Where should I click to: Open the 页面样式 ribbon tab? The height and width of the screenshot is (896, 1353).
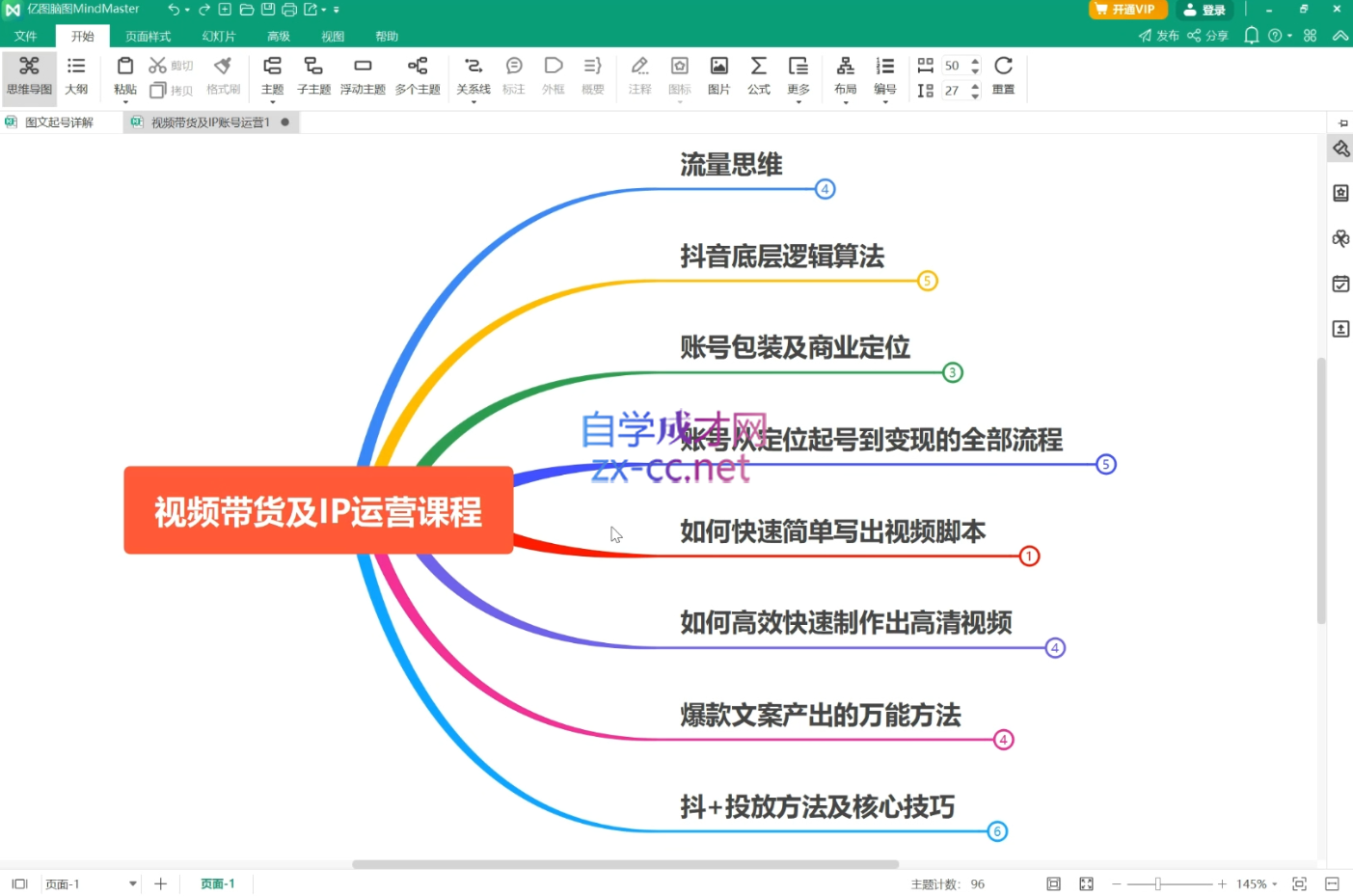point(148,37)
